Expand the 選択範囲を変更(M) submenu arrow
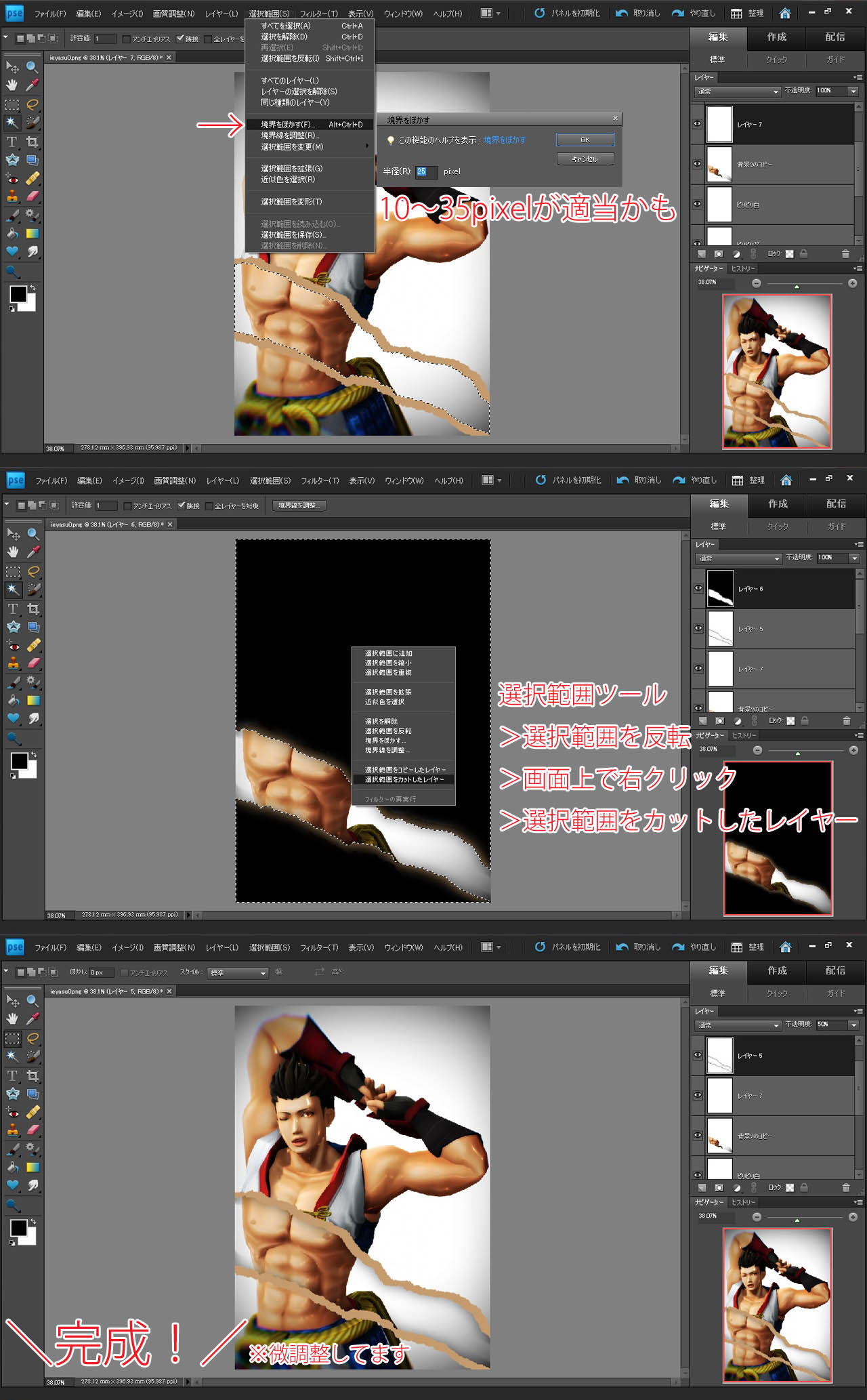Image resolution: width=867 pixels, height=1400 pixels. pyautogui.click(x=367, y=146)
